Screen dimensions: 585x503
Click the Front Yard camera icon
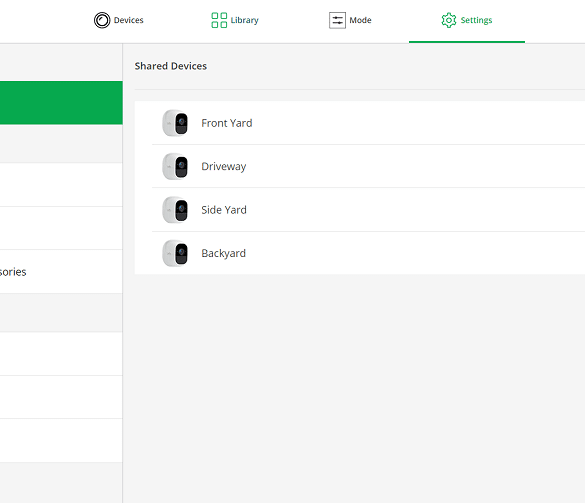click(x=175, y=123)
